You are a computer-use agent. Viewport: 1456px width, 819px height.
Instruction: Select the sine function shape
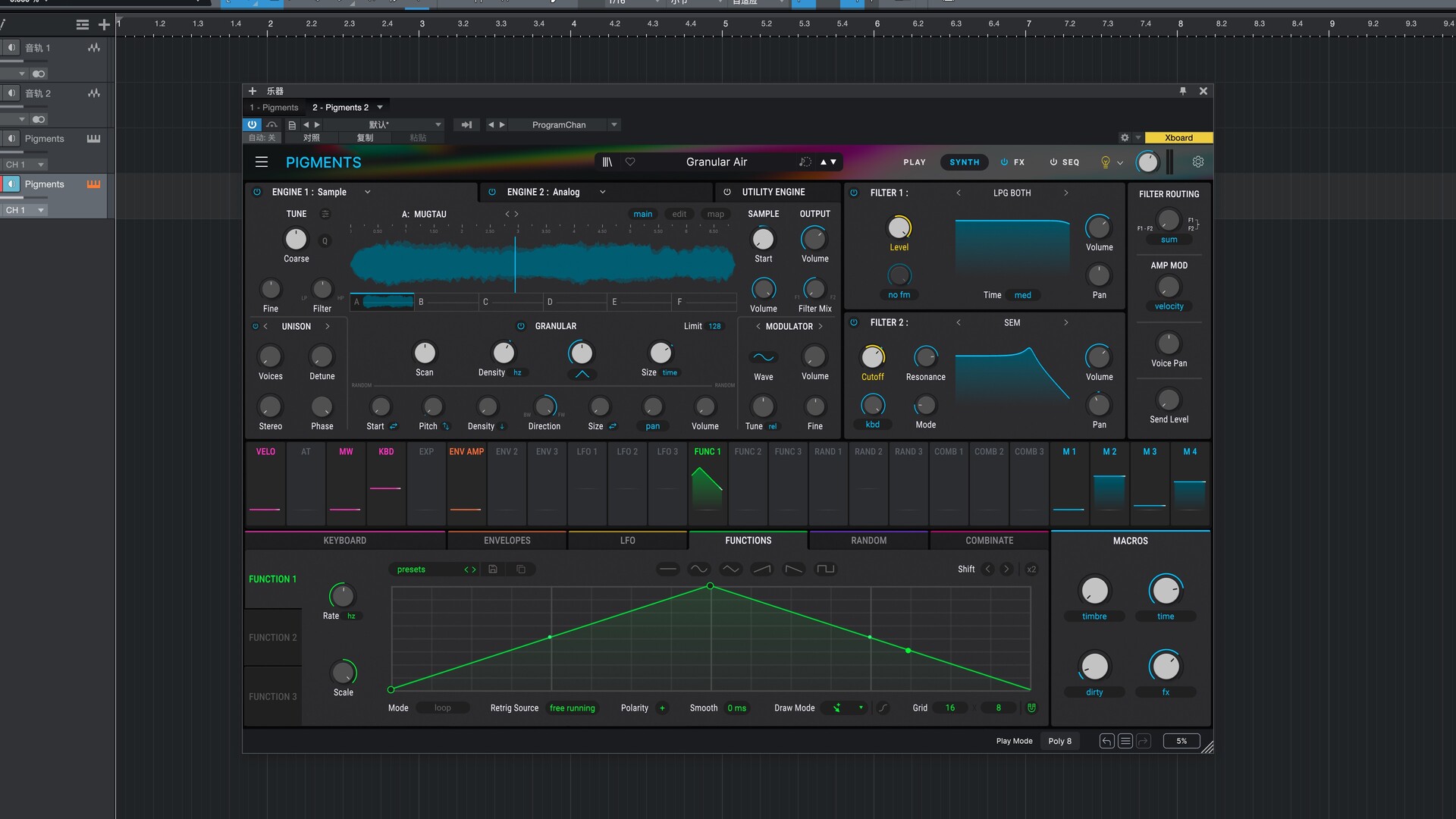pyautogui.click(x=698, y=569)
